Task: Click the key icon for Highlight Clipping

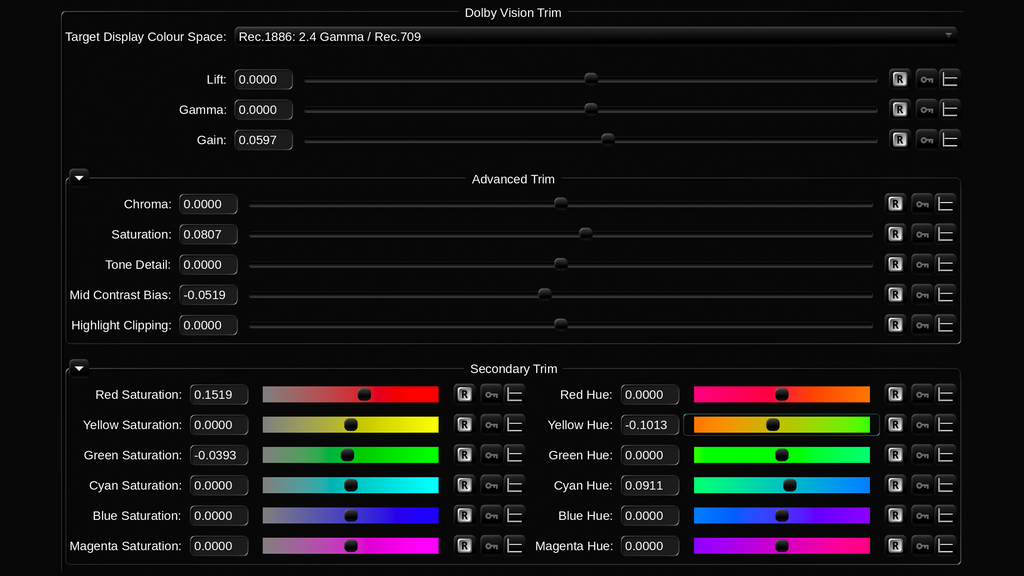Action: [921, 325]
